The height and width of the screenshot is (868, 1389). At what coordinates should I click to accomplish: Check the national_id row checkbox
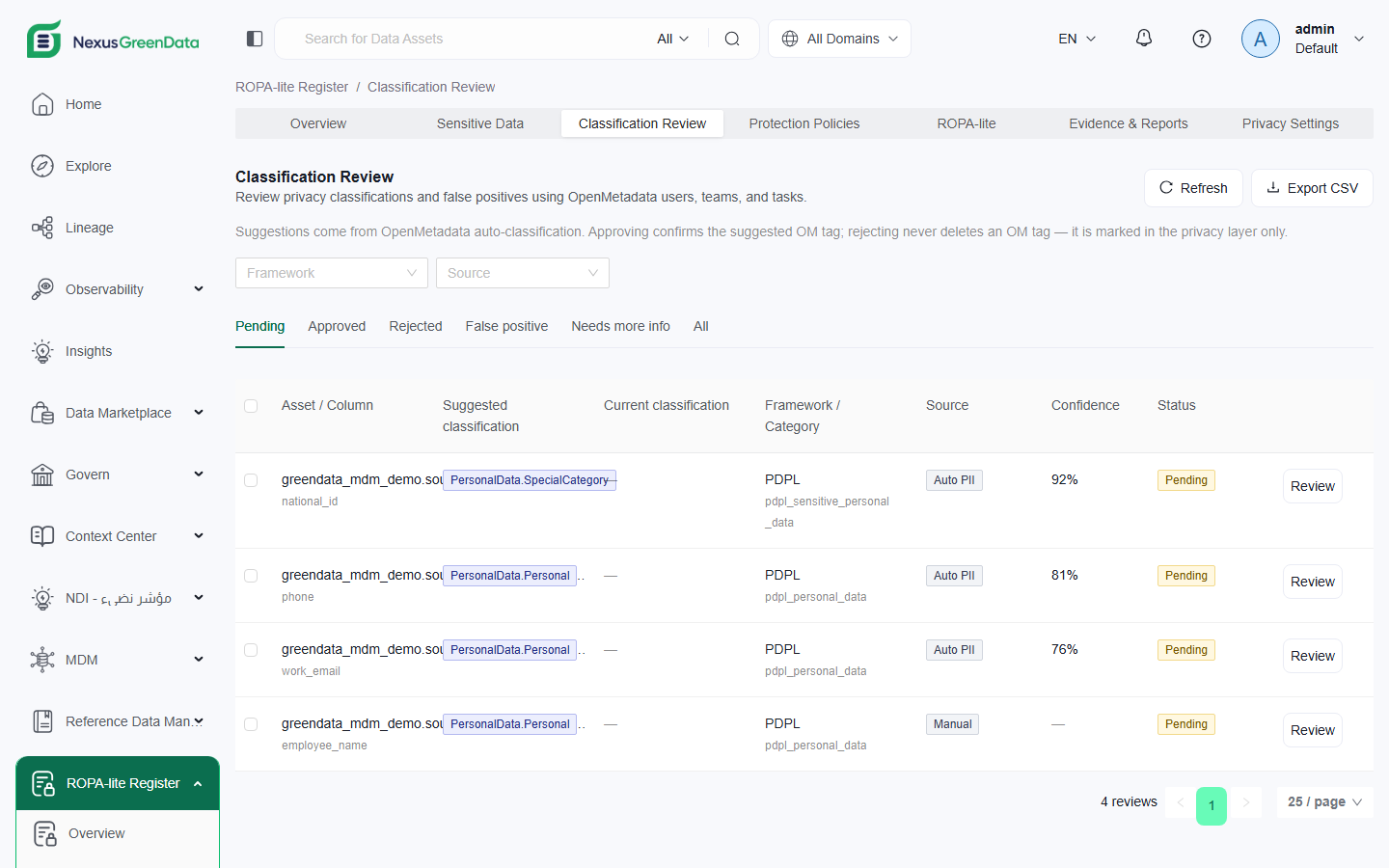[x=251, y=480]
